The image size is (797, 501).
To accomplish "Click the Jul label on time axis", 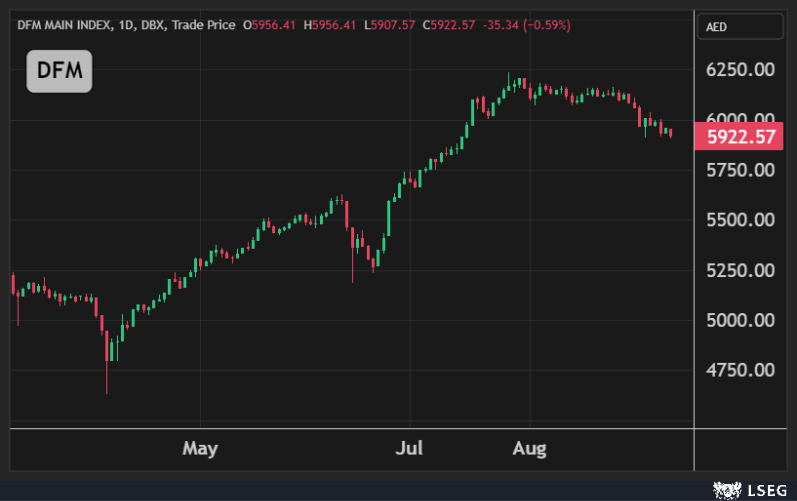I will pyautogui.click(x=408, y=448).
